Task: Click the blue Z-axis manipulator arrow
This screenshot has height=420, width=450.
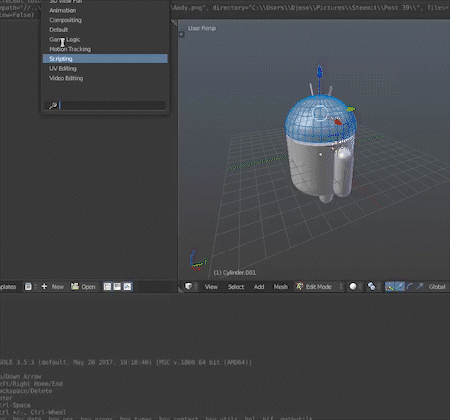Action: tap(319, 72)
